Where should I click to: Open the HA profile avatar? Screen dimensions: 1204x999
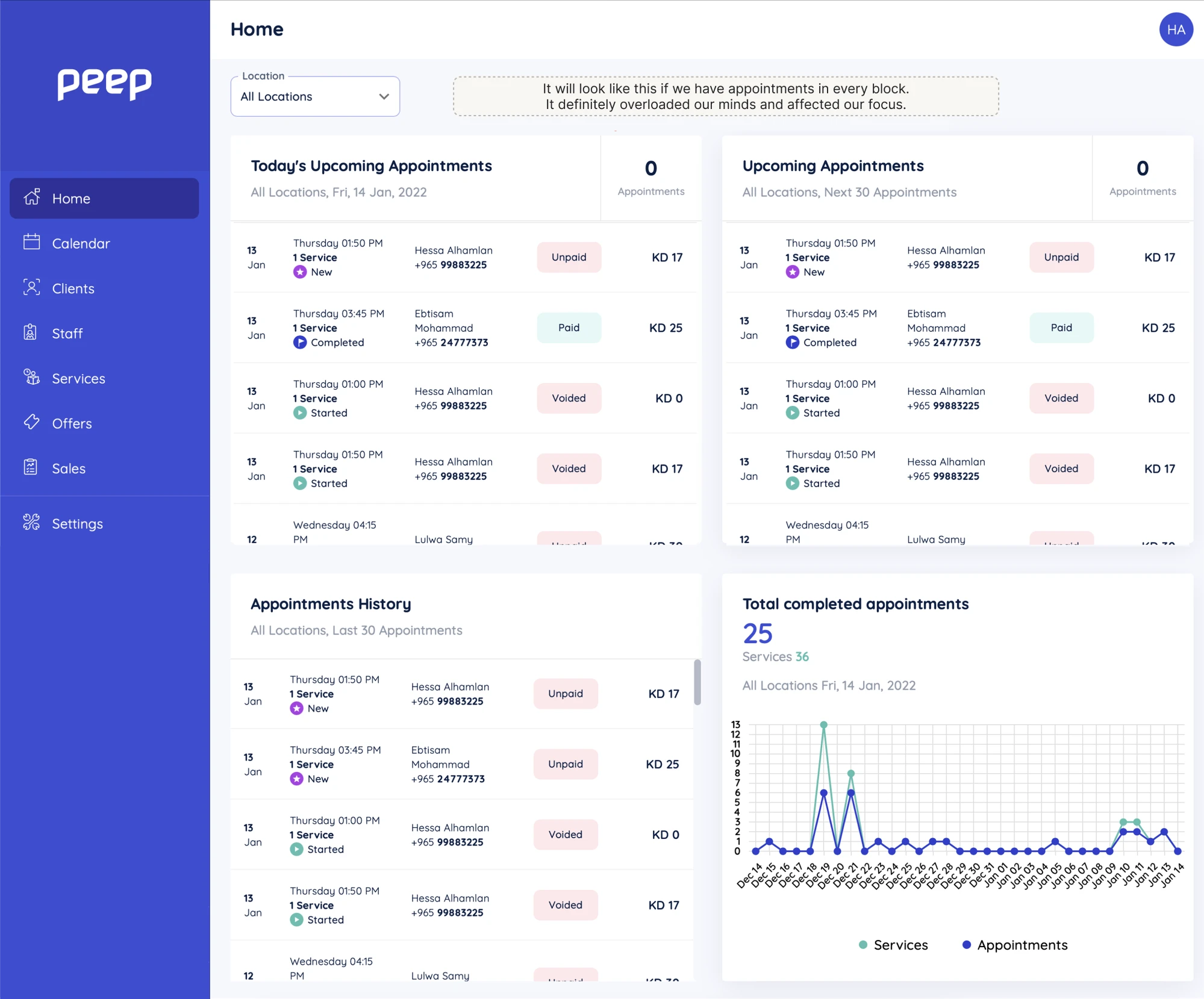[x=1176, y=30]
